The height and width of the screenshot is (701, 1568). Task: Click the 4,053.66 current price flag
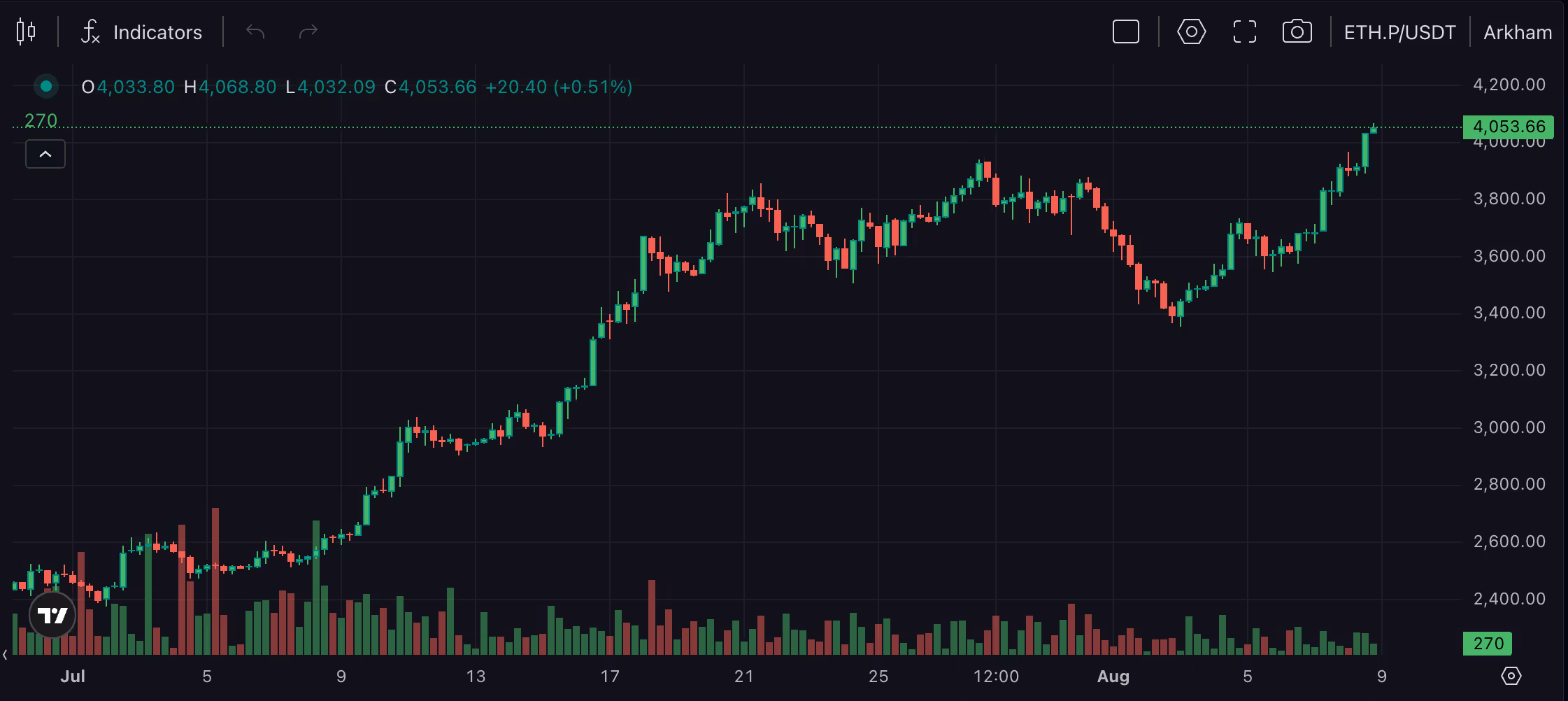click(1509, 127)
